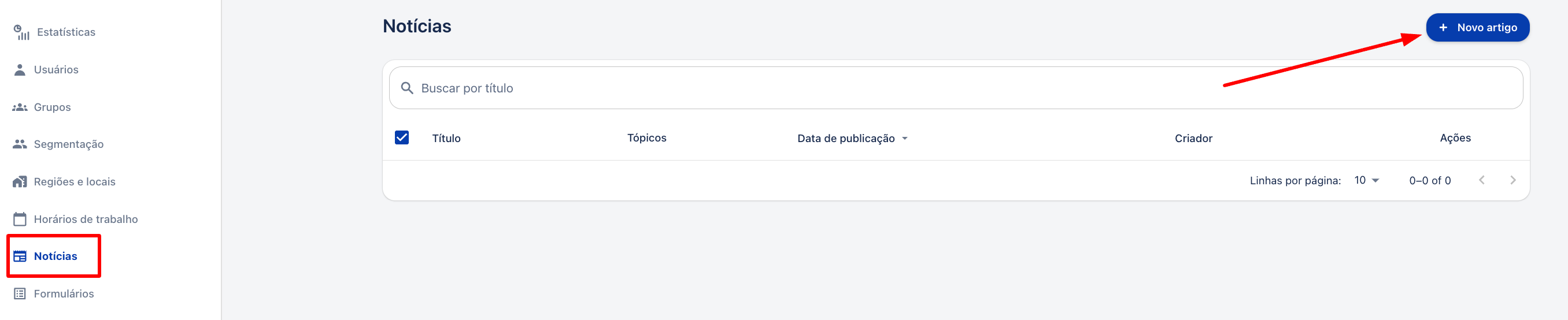Toggle the select-all checkbox beside Título
The width and height of the screenshot is (1568, 320).
[402, 137]
